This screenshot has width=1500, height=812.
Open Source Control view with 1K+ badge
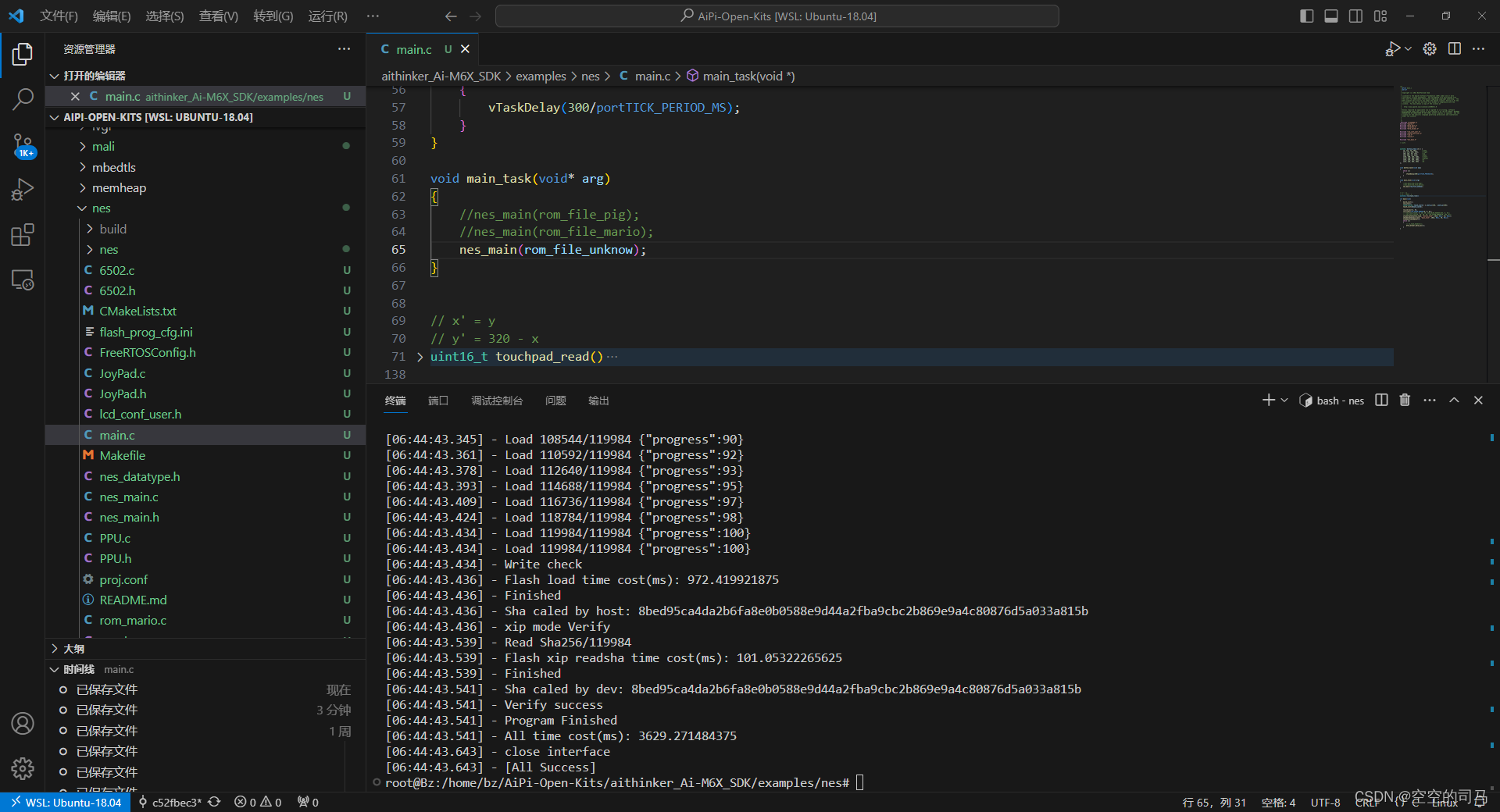point(23,145)
